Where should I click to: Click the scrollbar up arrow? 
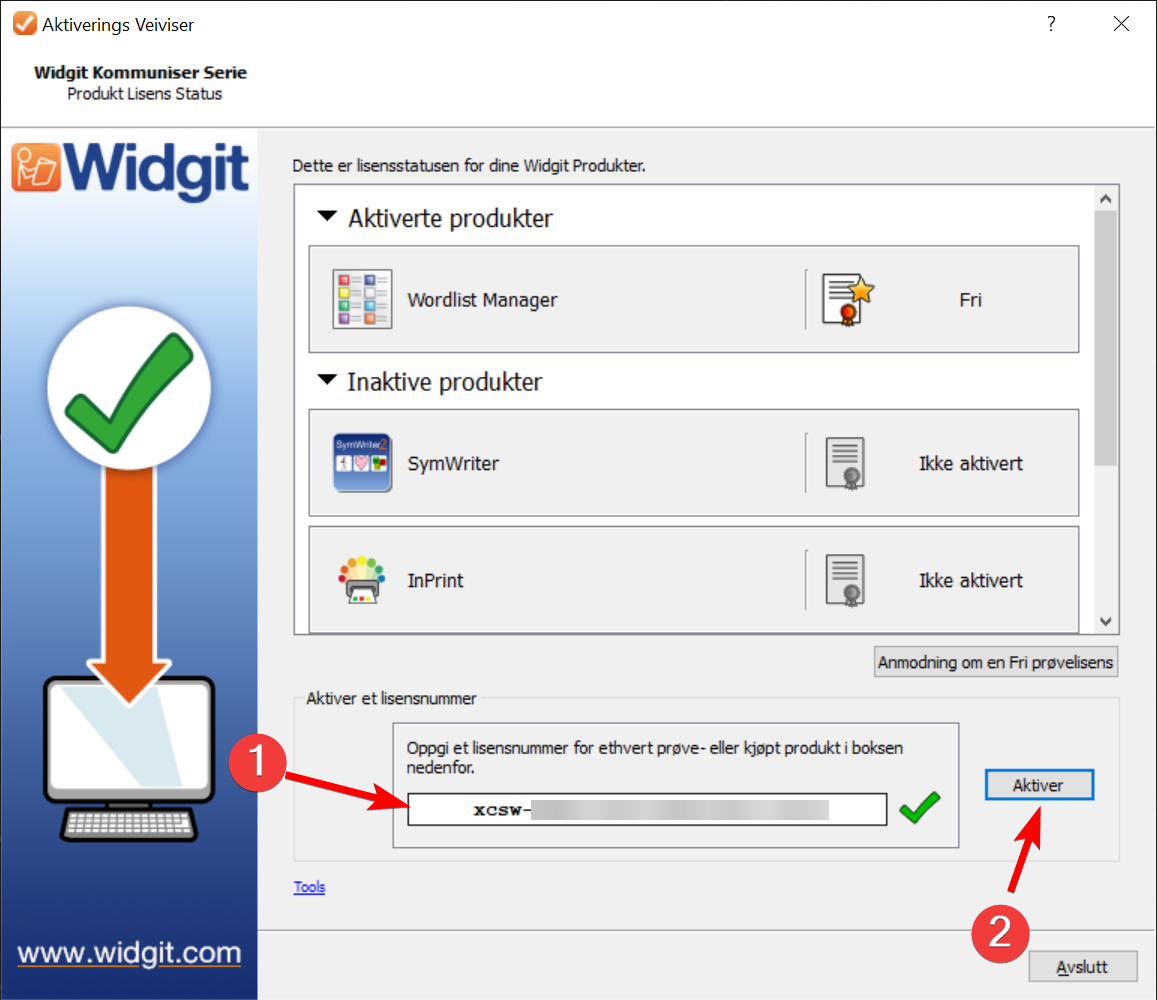[1105, 199]
